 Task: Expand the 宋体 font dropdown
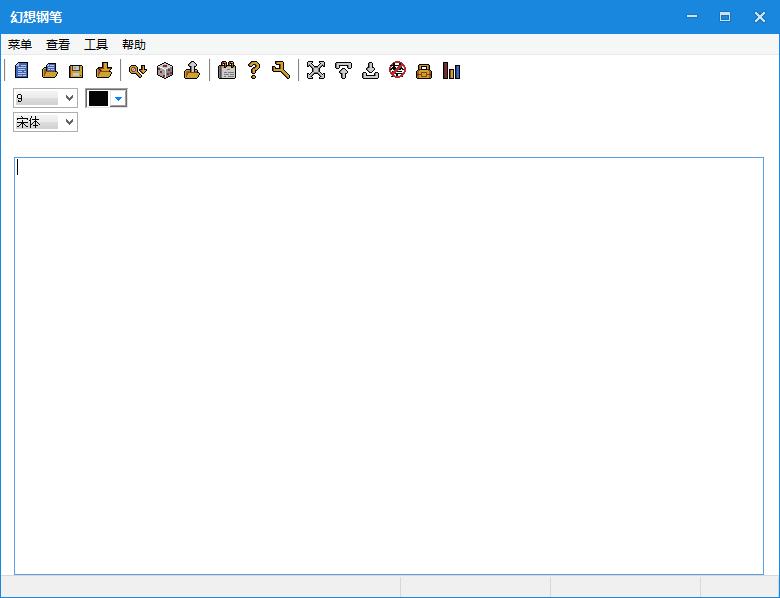coord(70,122)
